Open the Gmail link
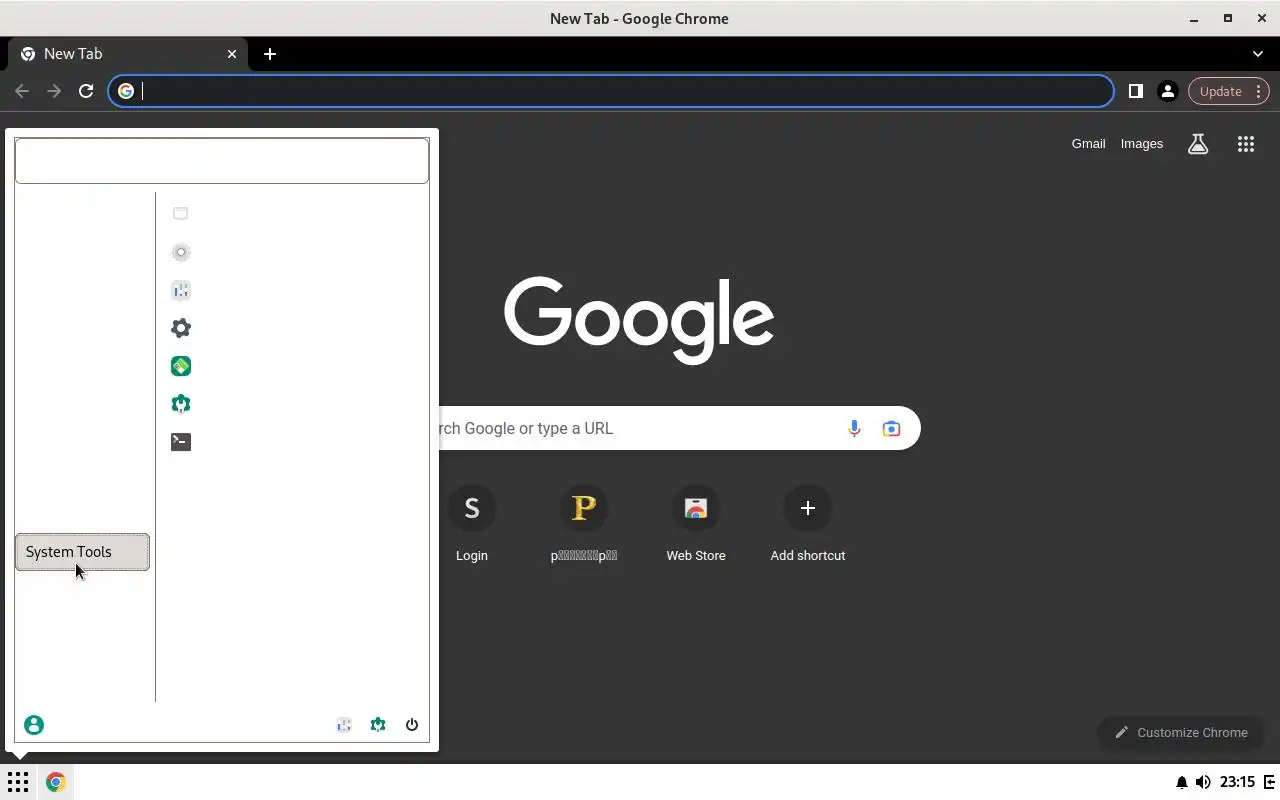 click(x=1088, y=144)
